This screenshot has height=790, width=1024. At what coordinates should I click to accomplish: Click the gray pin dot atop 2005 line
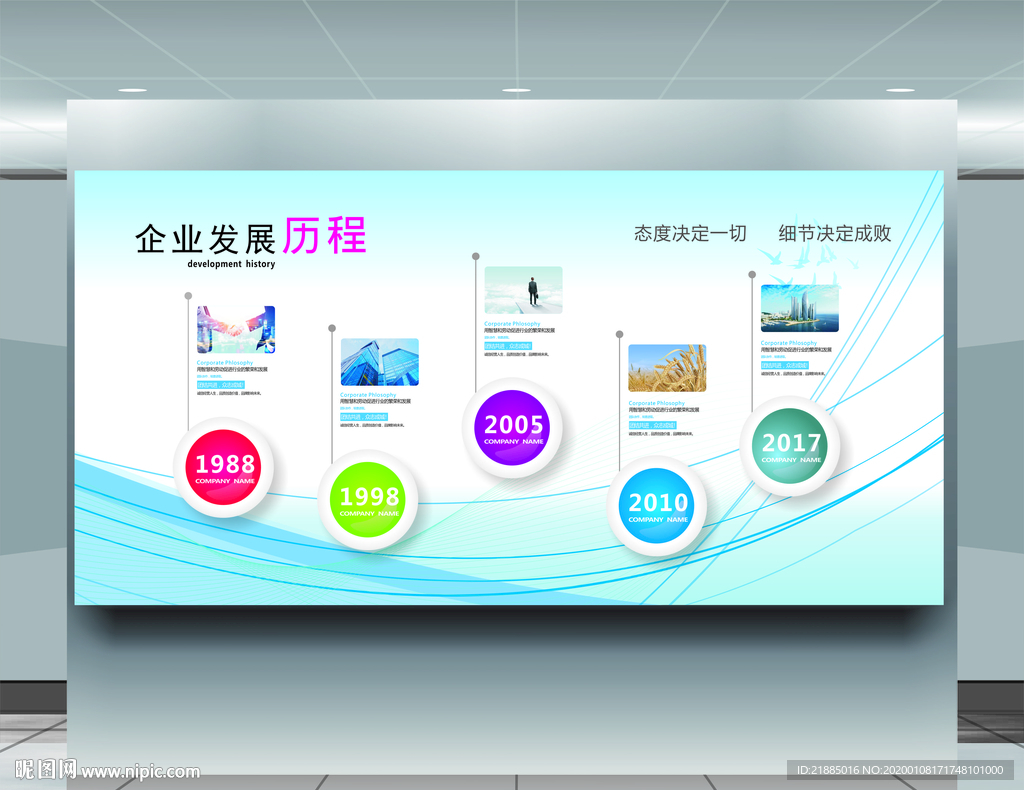coord(475,256)
